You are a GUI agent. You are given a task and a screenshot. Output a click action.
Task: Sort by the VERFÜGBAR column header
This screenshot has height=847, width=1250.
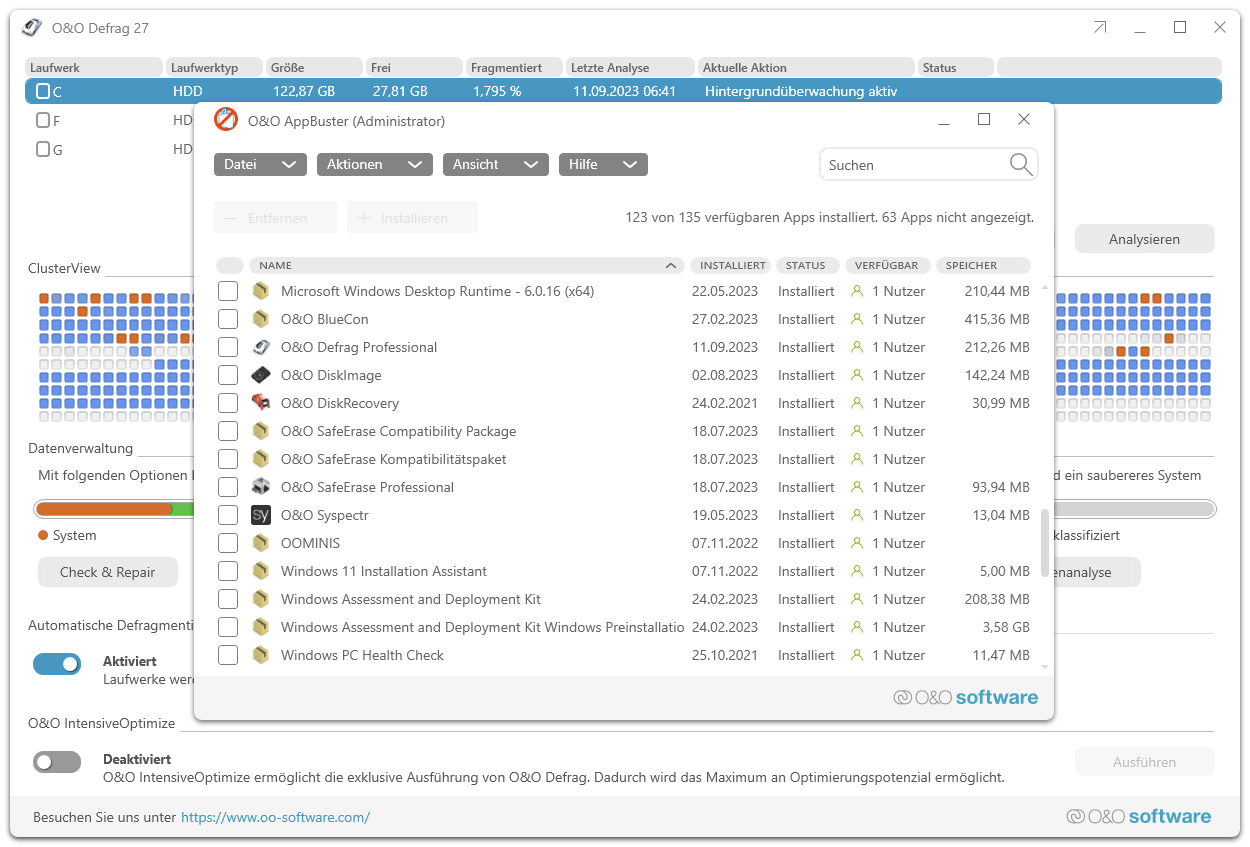(x=888, y=265)
